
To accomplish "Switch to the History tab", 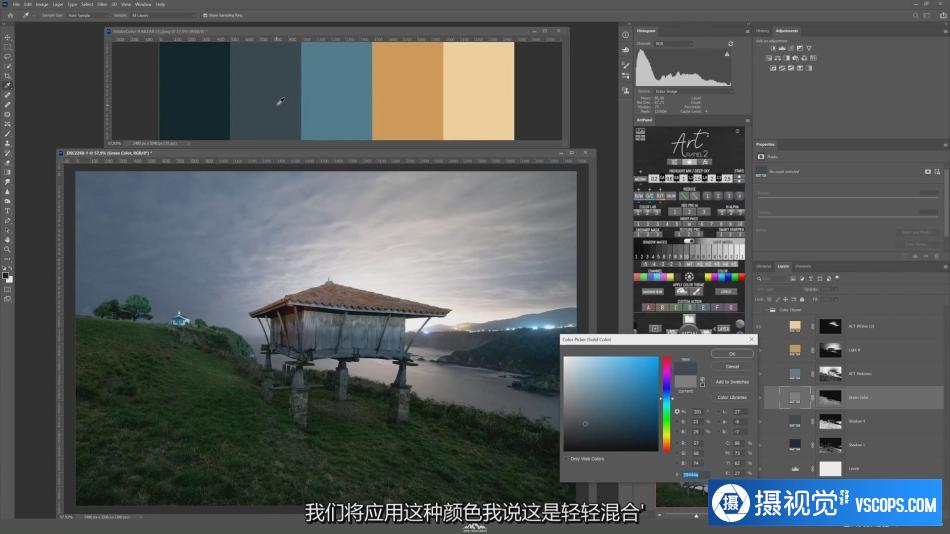I will [x=762, y=31].
